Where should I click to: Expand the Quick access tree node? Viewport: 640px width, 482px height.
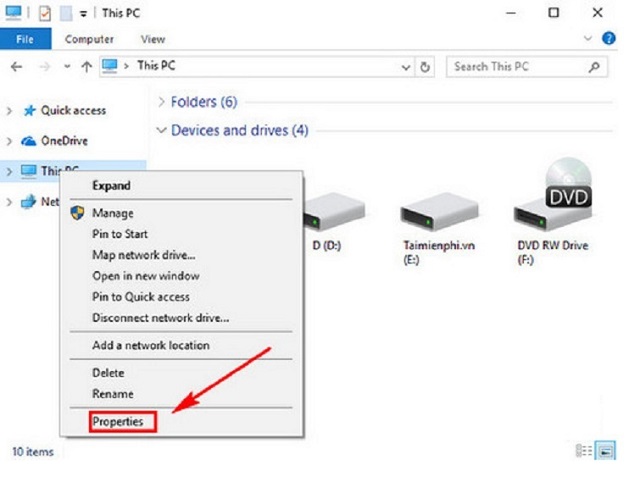(9, 111)
